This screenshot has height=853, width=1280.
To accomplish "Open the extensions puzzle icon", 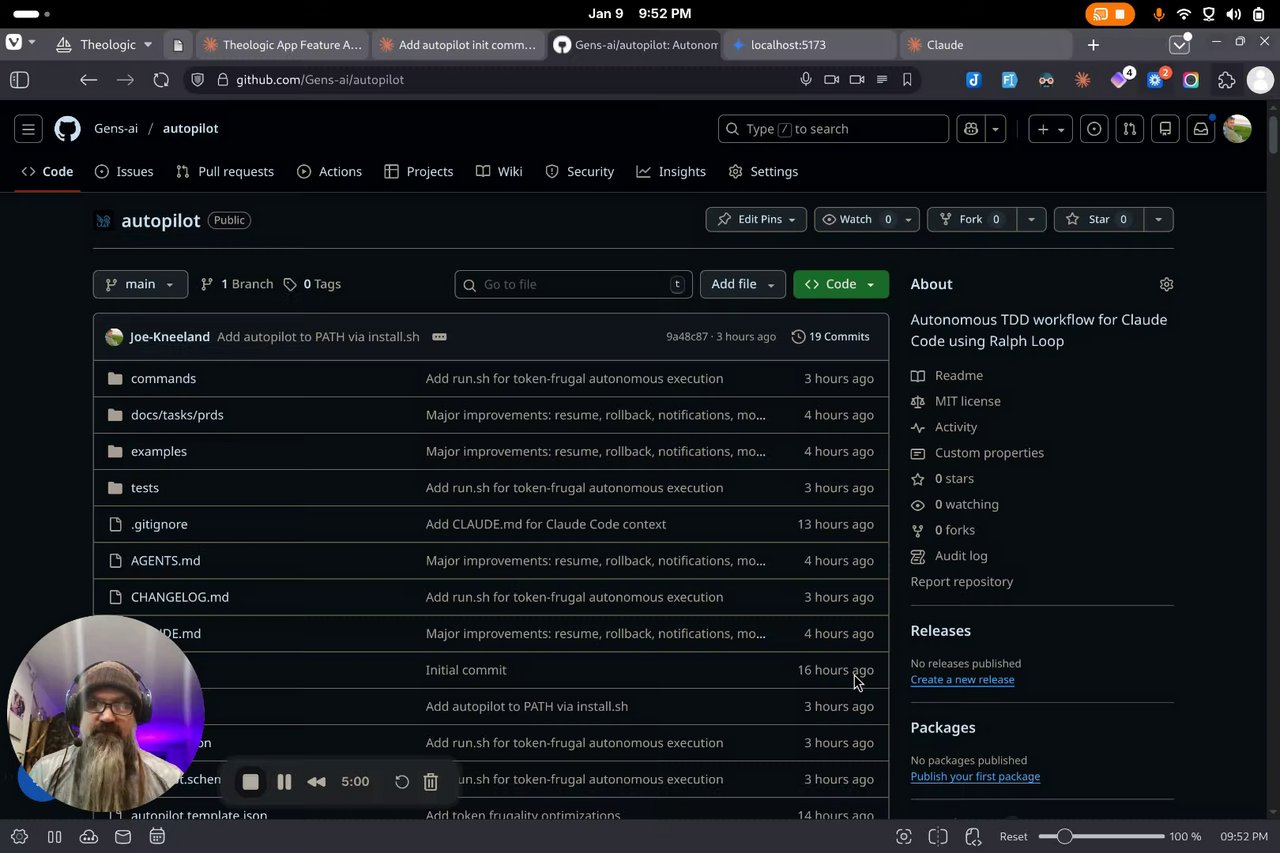I will [x=1226, y=80].
